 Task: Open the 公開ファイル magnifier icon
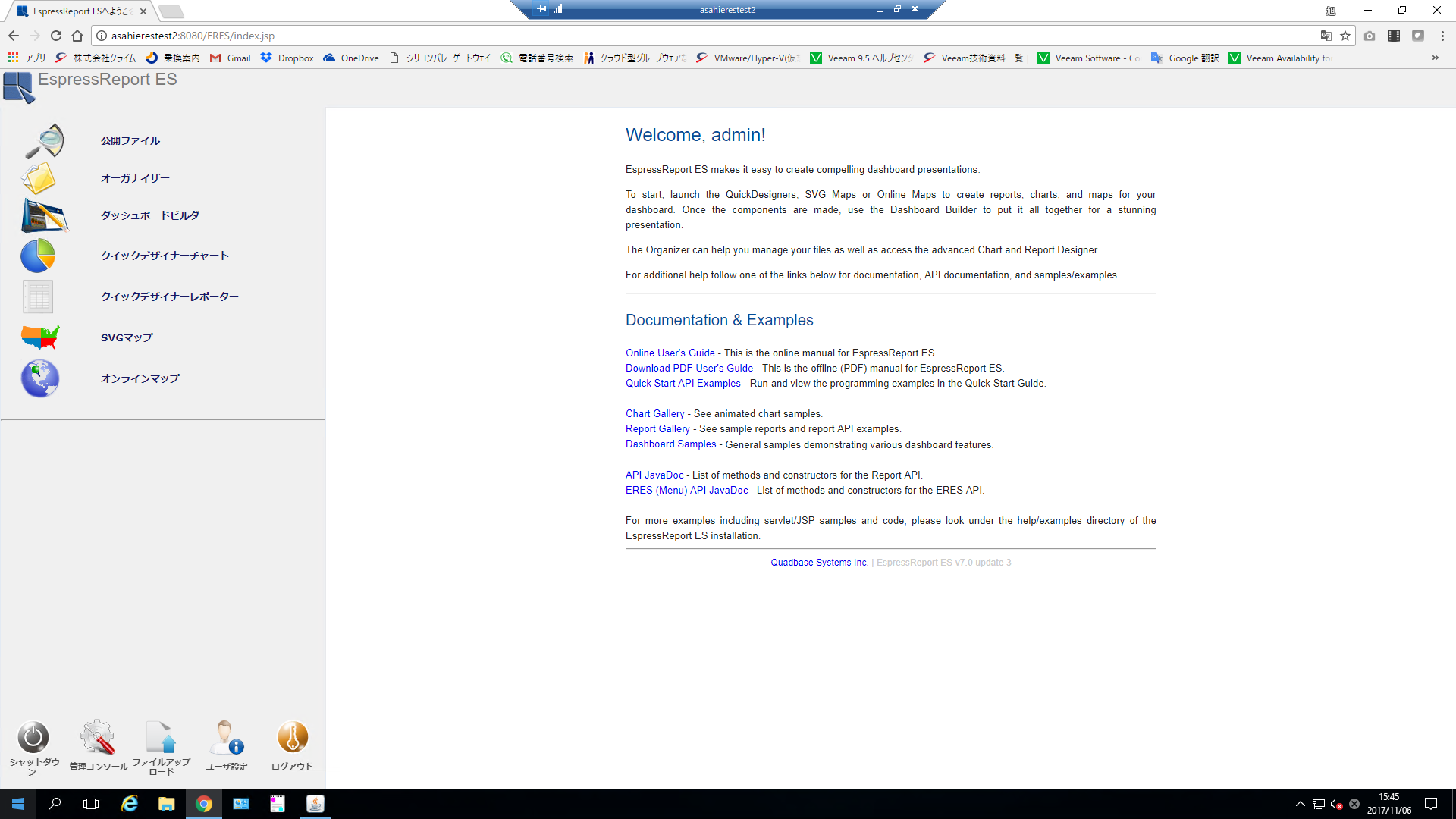(44, 140)
